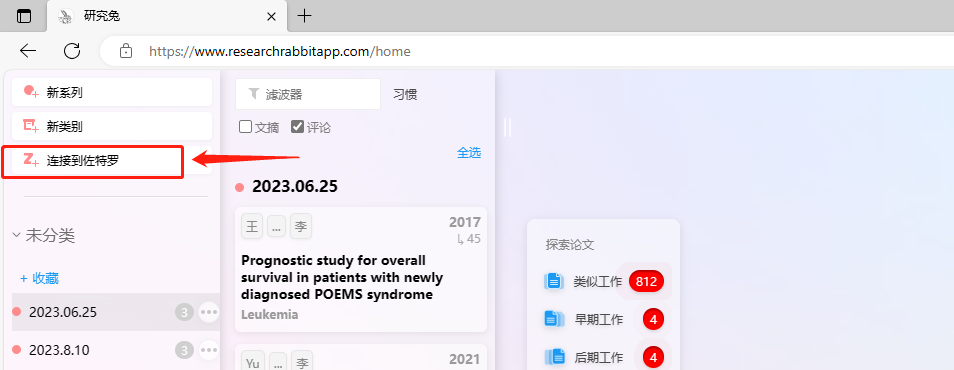Image resolution: width=954 pixels, height=370 pixels.
Task: Click the 4 badge beside 后期工作
Action: (653, 357)
